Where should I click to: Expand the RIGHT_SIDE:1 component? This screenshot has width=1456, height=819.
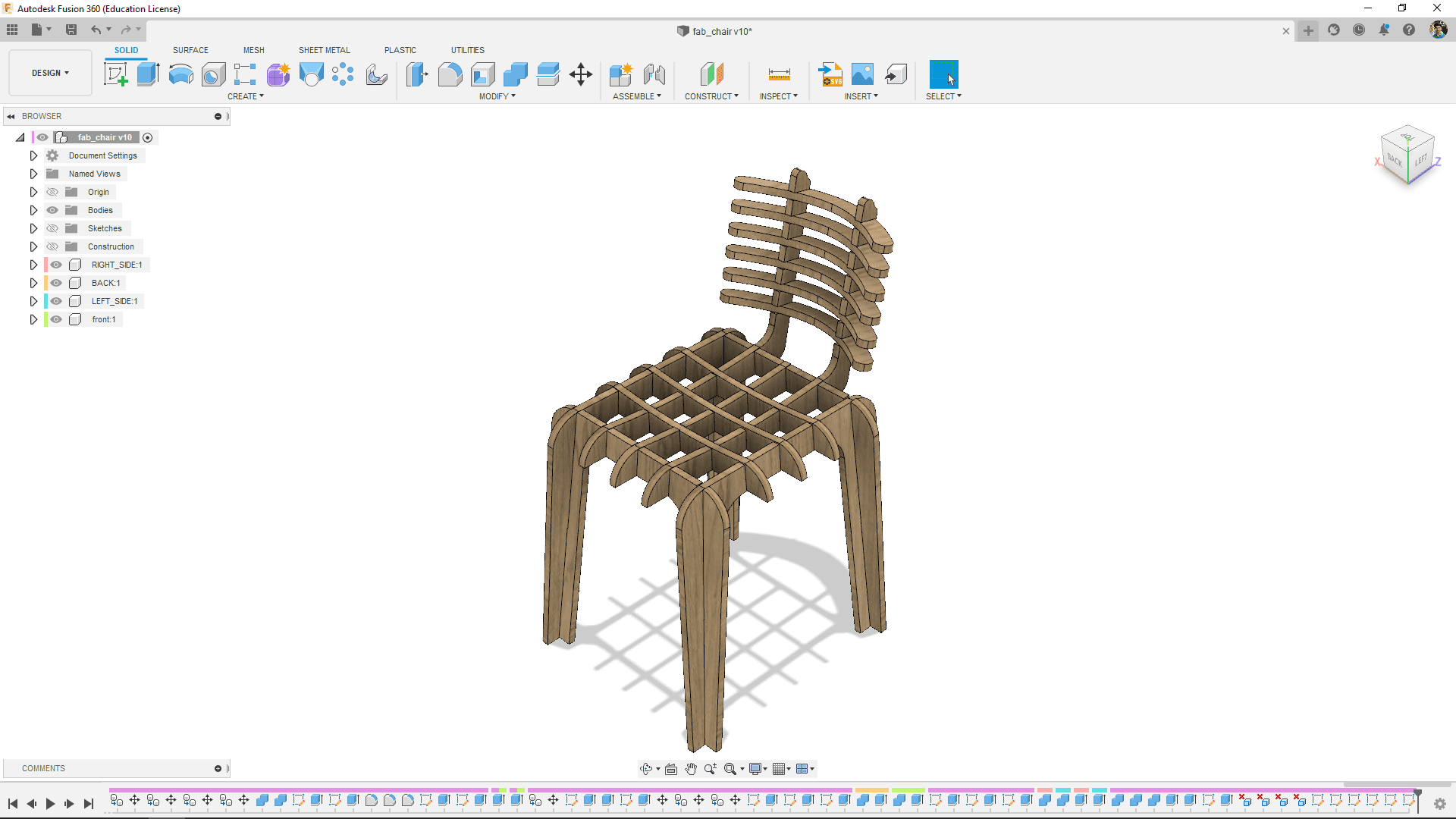33,265
